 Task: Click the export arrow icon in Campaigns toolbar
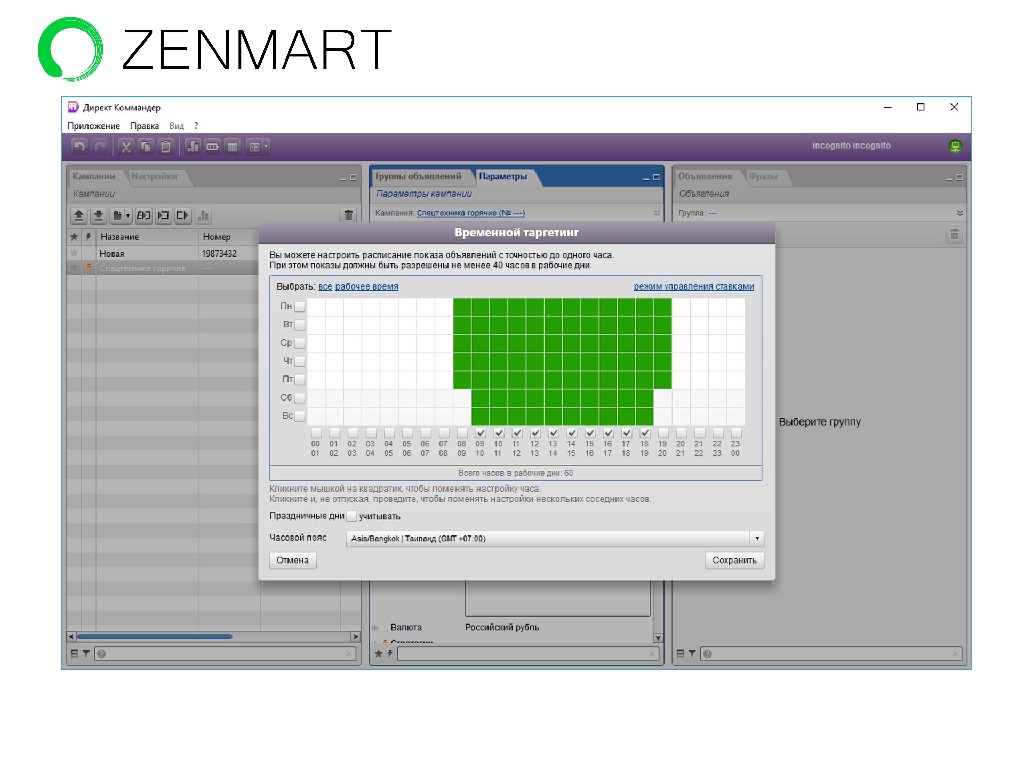(183, 216)
